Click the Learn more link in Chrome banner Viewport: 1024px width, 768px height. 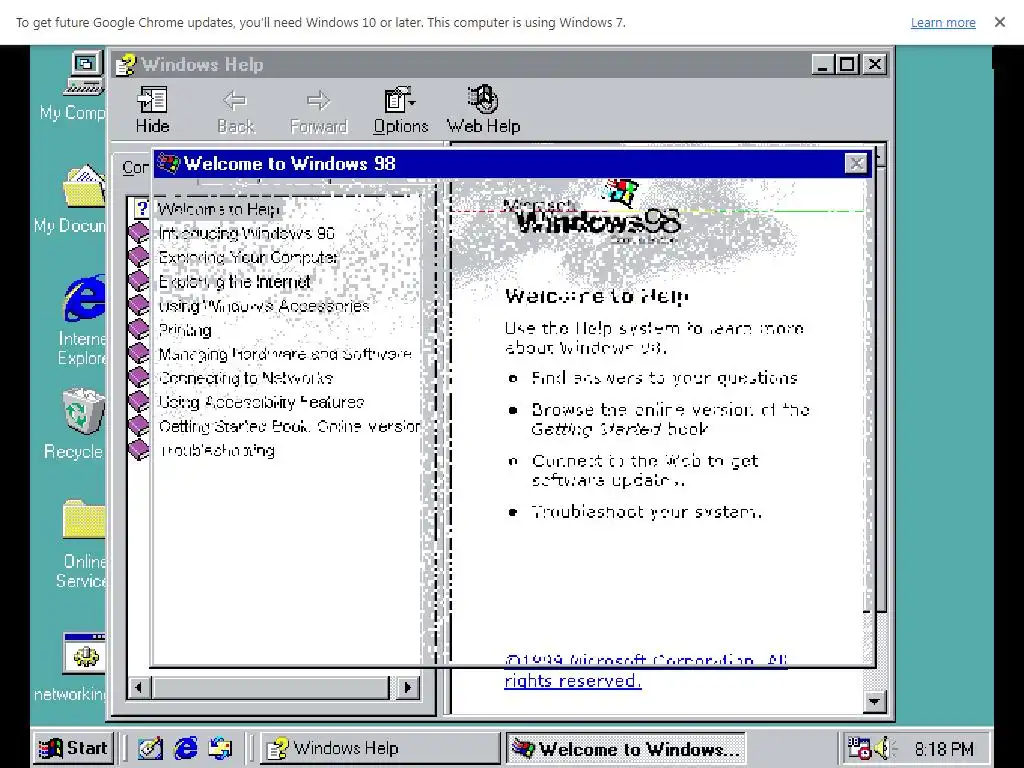943,23
